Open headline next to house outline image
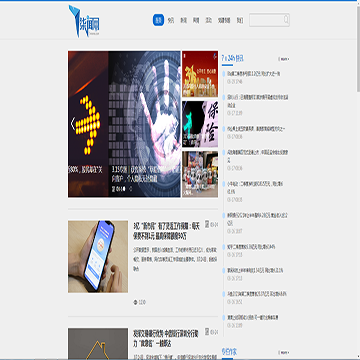This screenshot has height=360, width=360. (x=165, y=338)
